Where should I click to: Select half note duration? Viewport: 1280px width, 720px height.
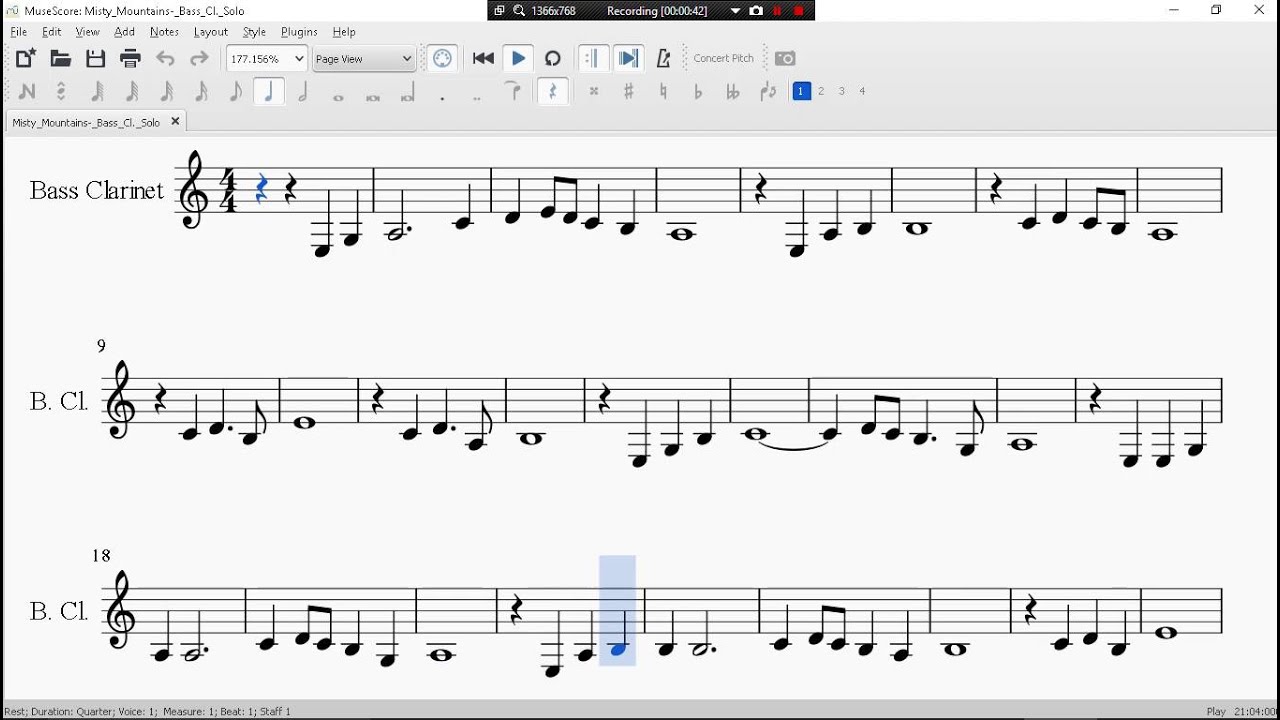[x=304, y=91]
